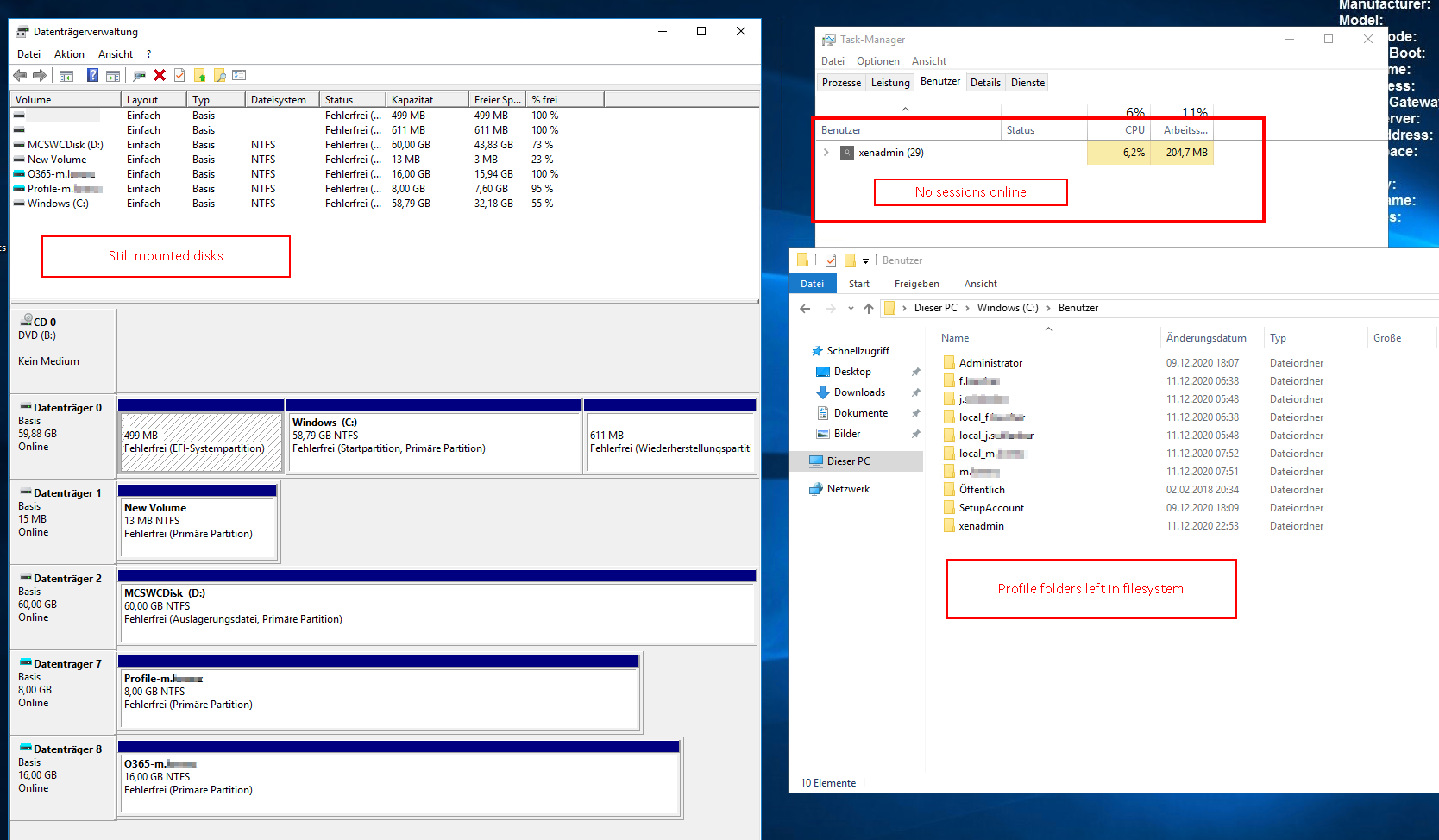Expand the xenadmin user row in Task-Manager
Screen dimensions: 1439x840
coord(826,153)
